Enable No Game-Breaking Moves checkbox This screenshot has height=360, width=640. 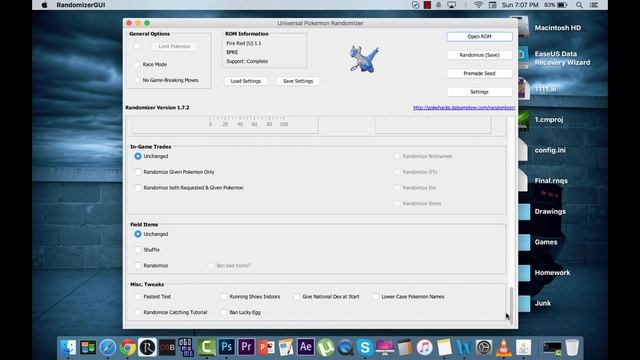click(137, 80)
